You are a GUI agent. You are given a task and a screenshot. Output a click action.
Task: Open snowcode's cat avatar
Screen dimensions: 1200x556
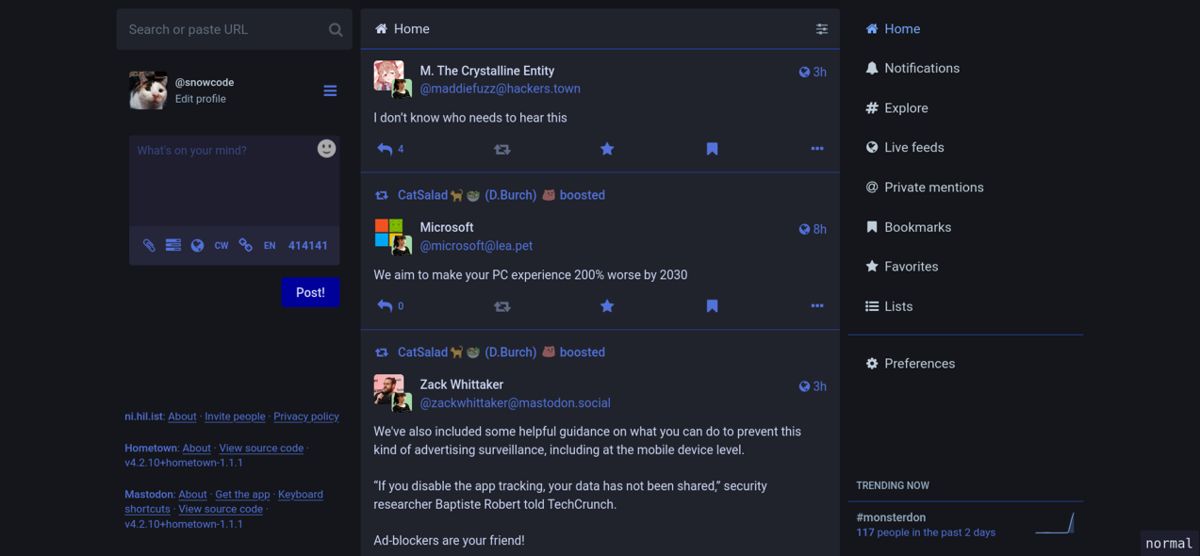(148, 90)
